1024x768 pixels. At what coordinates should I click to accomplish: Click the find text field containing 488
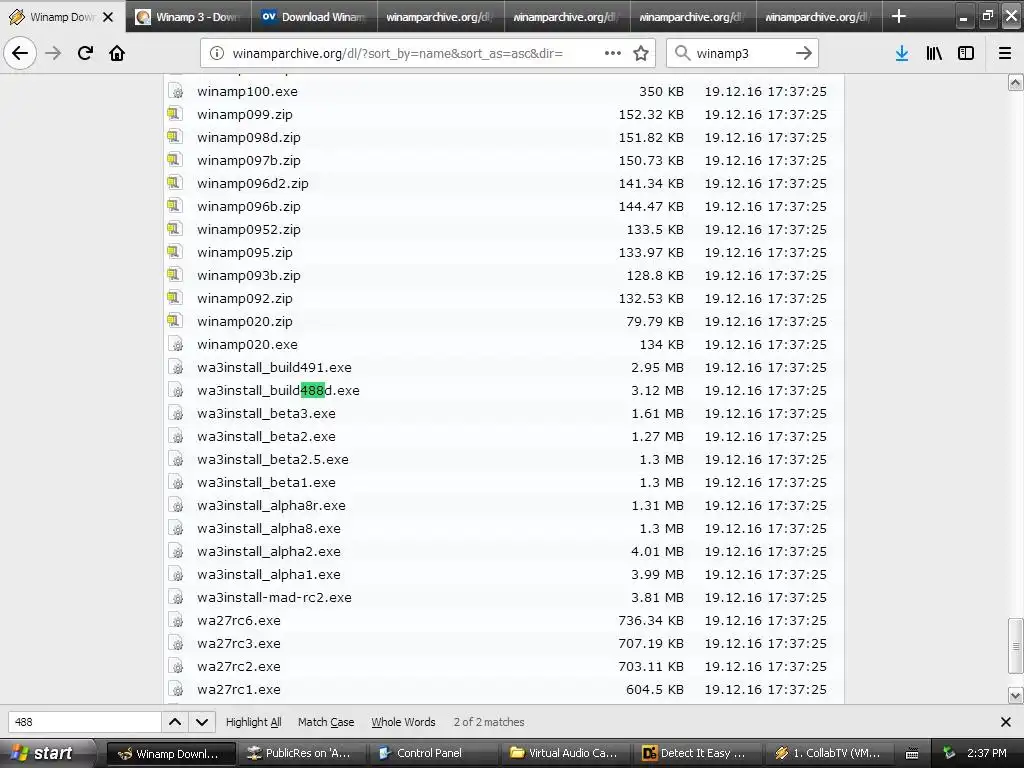(84, 722)
